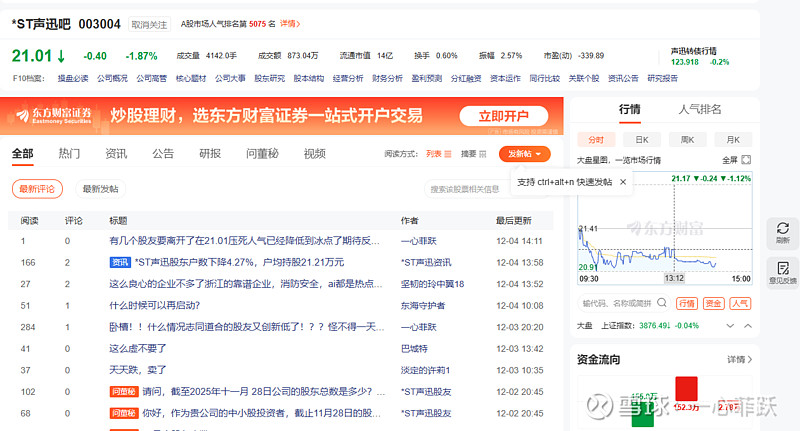
Task: Open 详情 next to 资金流向
Action: [x=736, y=359]
